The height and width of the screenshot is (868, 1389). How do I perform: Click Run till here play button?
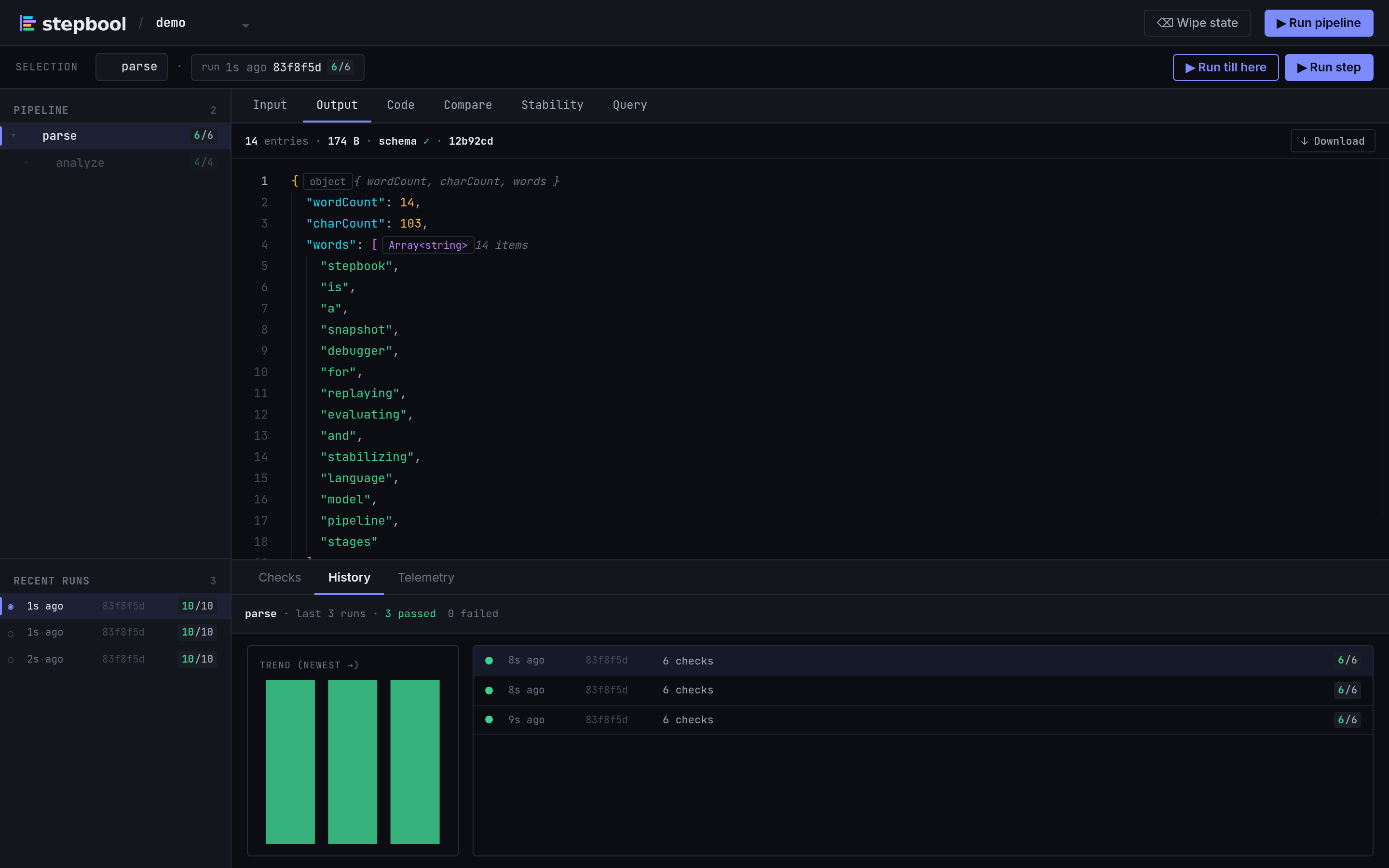[1226, 67]
